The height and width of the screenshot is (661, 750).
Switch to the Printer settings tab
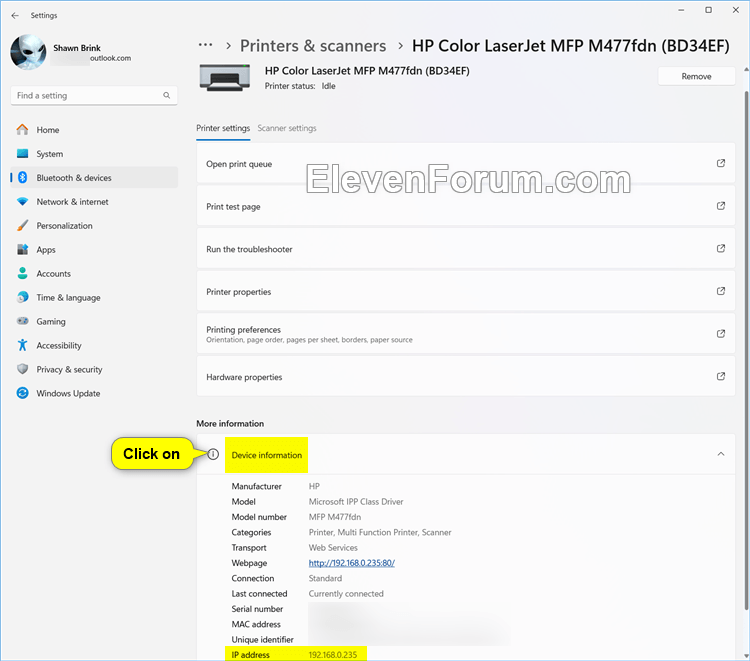[x=223, y=128]
